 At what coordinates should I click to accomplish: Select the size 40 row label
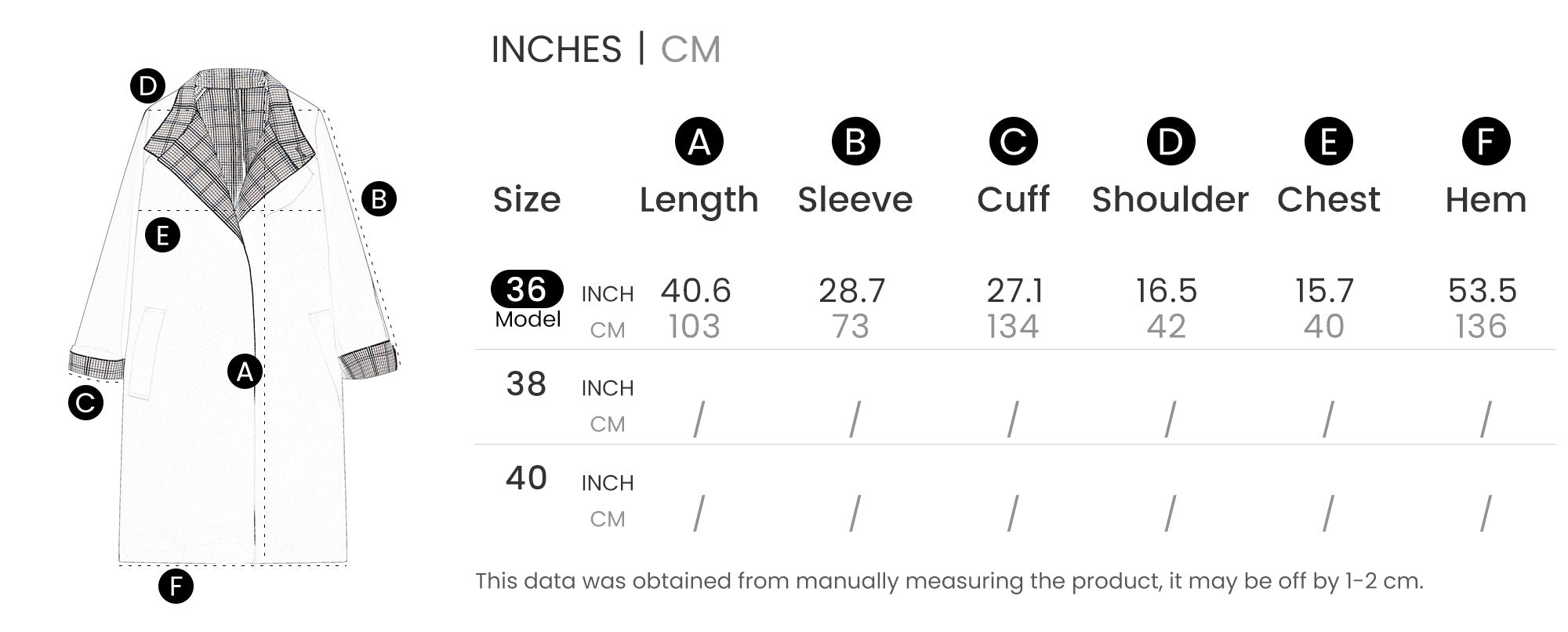[526, 478]
